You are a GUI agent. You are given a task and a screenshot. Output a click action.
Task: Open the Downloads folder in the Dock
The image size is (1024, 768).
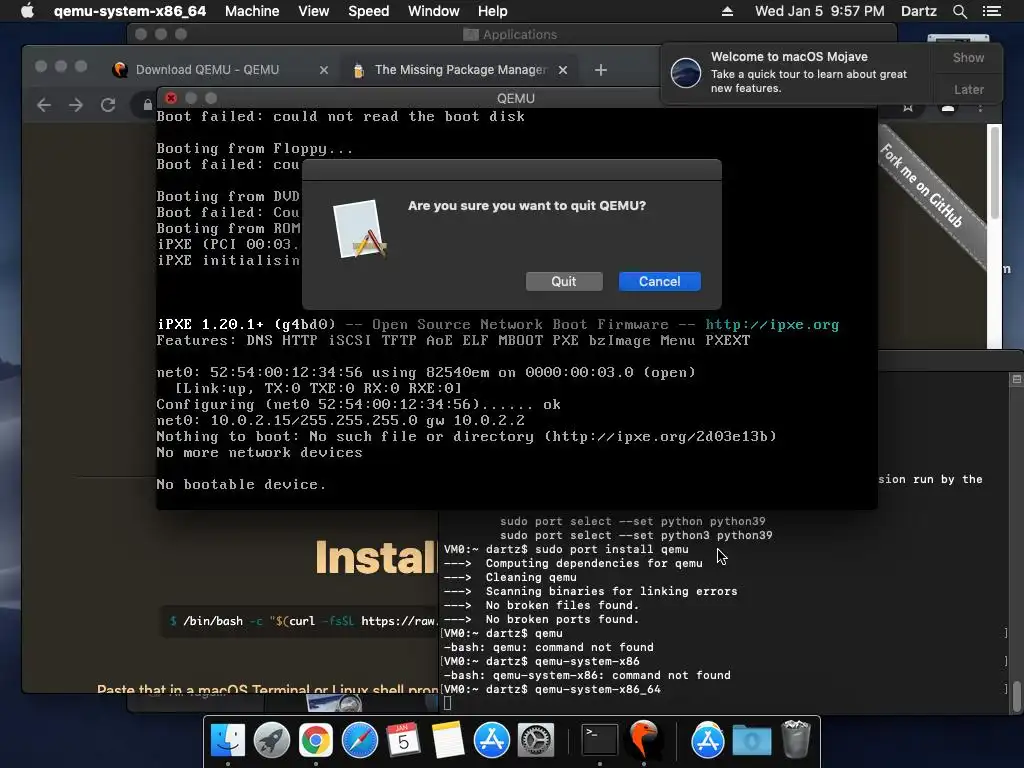click(x=752, y=741)
